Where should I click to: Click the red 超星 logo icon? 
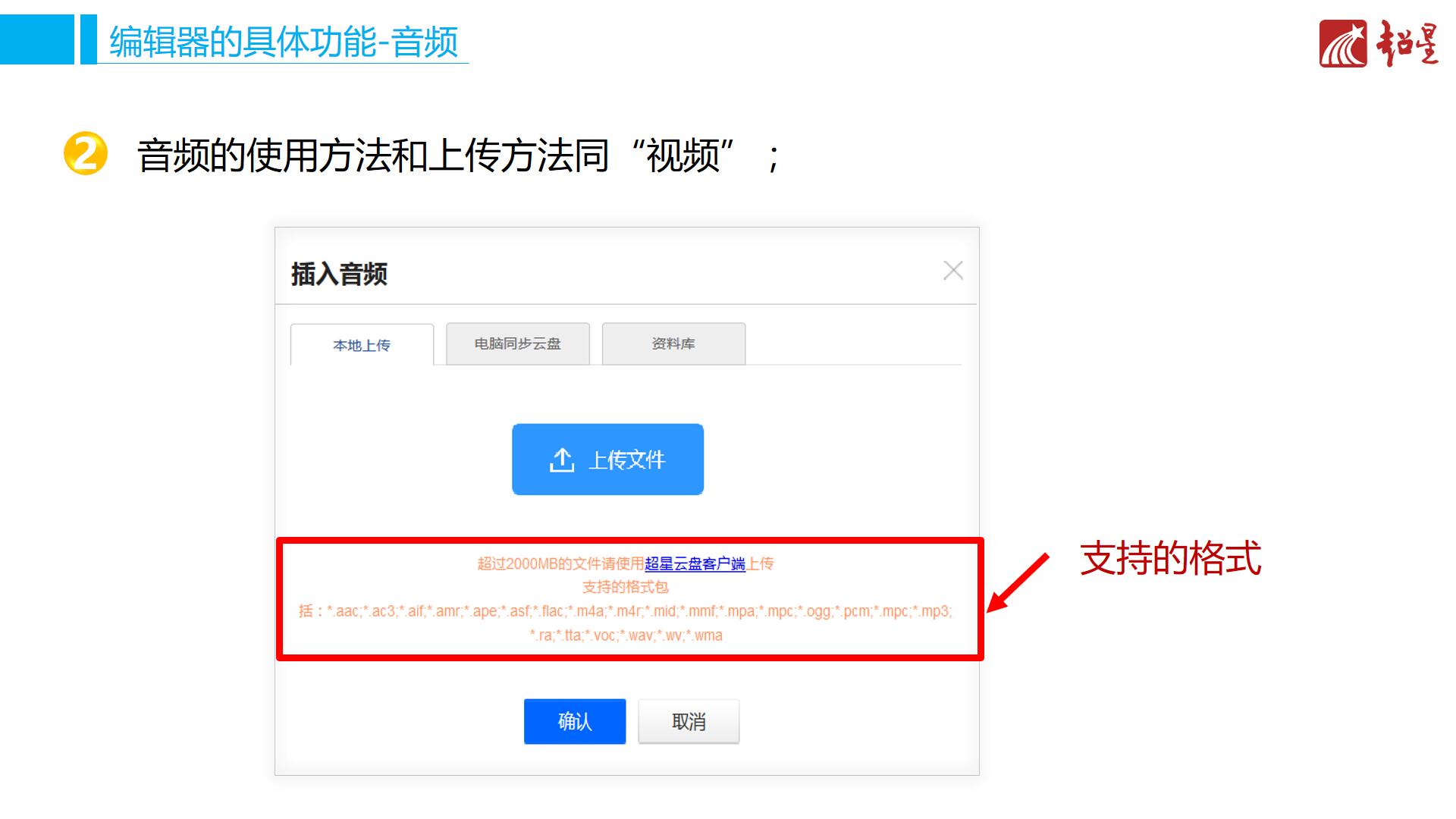pyautogui.click(x=1343, y=43)
